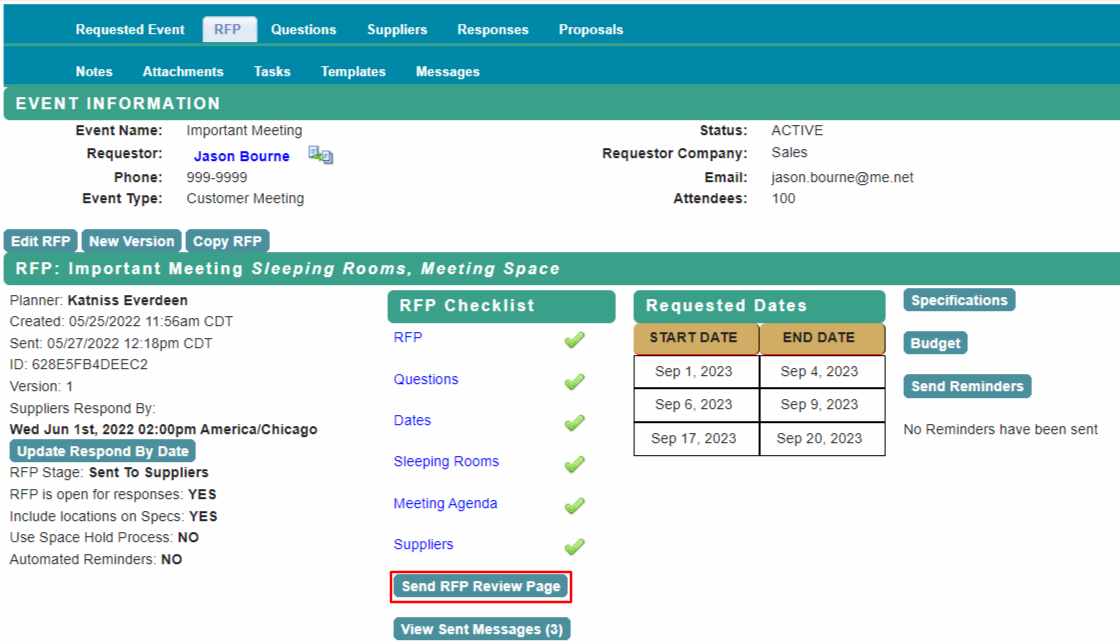Click the START DATE column header
Viewport: 1120px width, 643px height.
point(695,338)
